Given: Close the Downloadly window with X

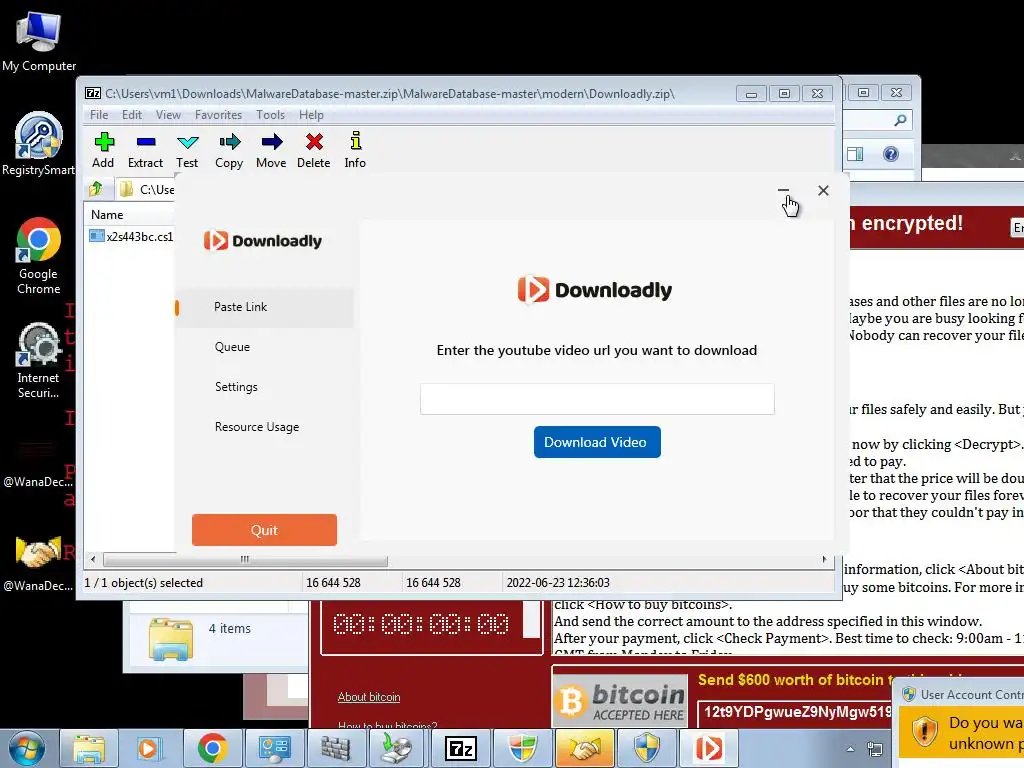Looking at the screenshot, I should (824, 191).
